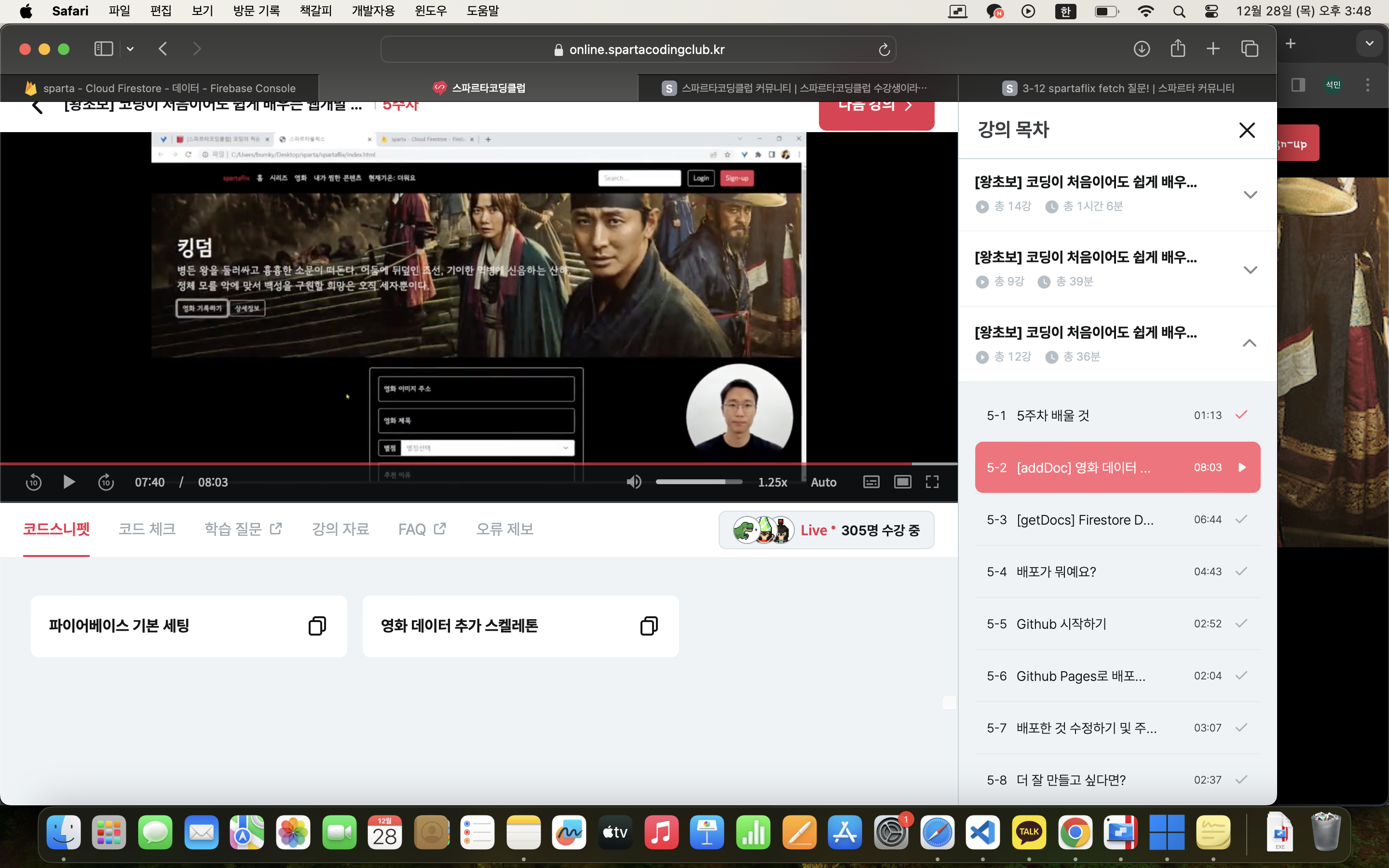This screenshot has height=868, width=1389.
Task: Enter fullscreen video mode
Action: point(932,482)
